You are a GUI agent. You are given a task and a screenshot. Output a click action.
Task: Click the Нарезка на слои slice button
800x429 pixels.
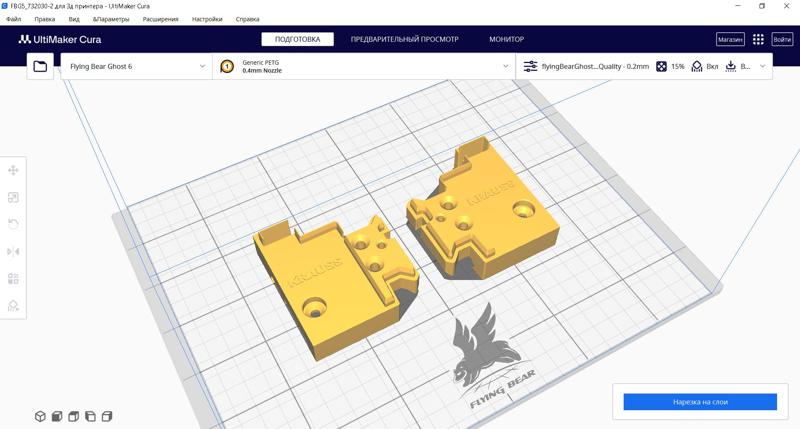click(x=700, y=402)
